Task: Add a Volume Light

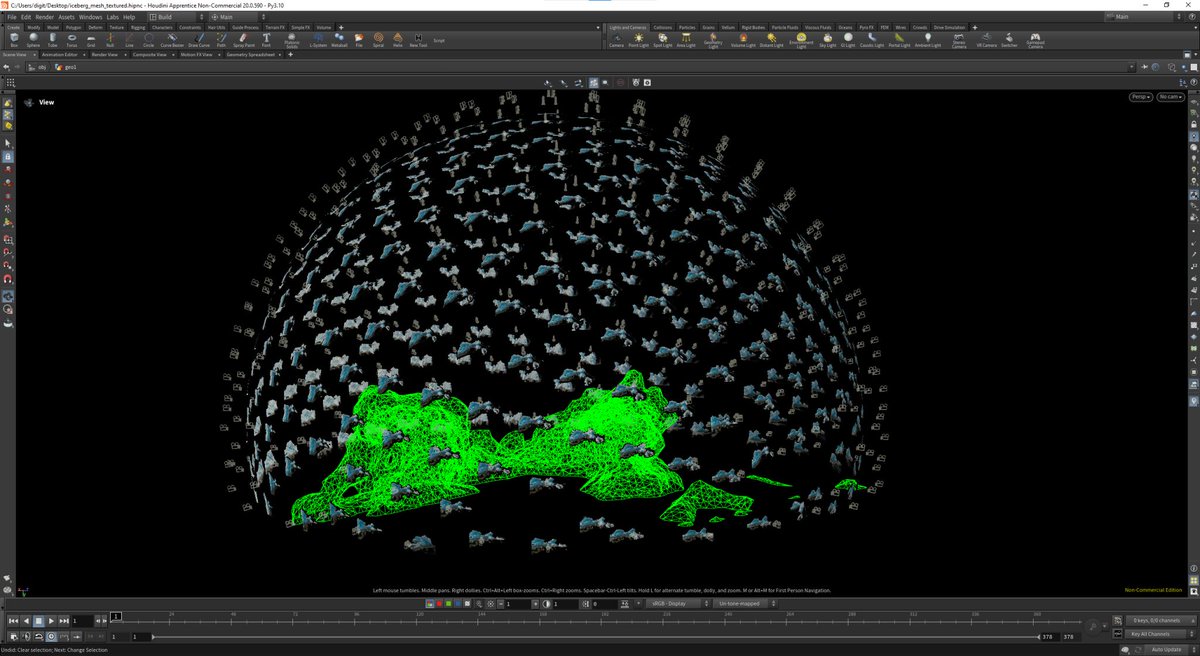Action: coord(743,40)
